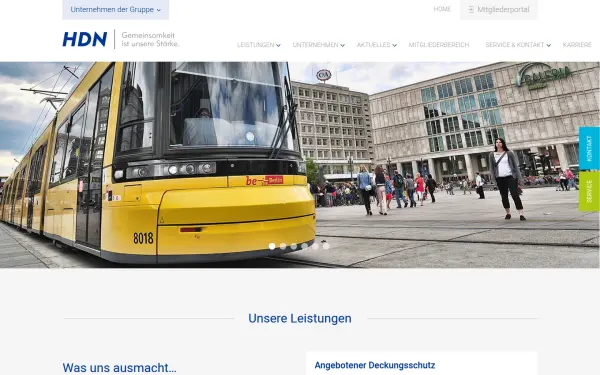
Task: Open the Unternehmen der Gruppe dropdown
Action: pyautogui.click(x=116, y=10)
